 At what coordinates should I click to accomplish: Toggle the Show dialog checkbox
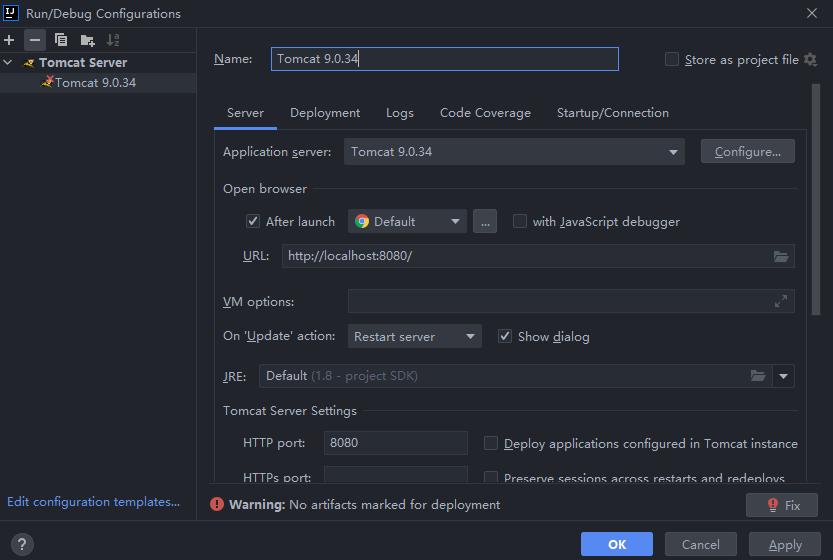pyautogui.click(x=505, y=336)
